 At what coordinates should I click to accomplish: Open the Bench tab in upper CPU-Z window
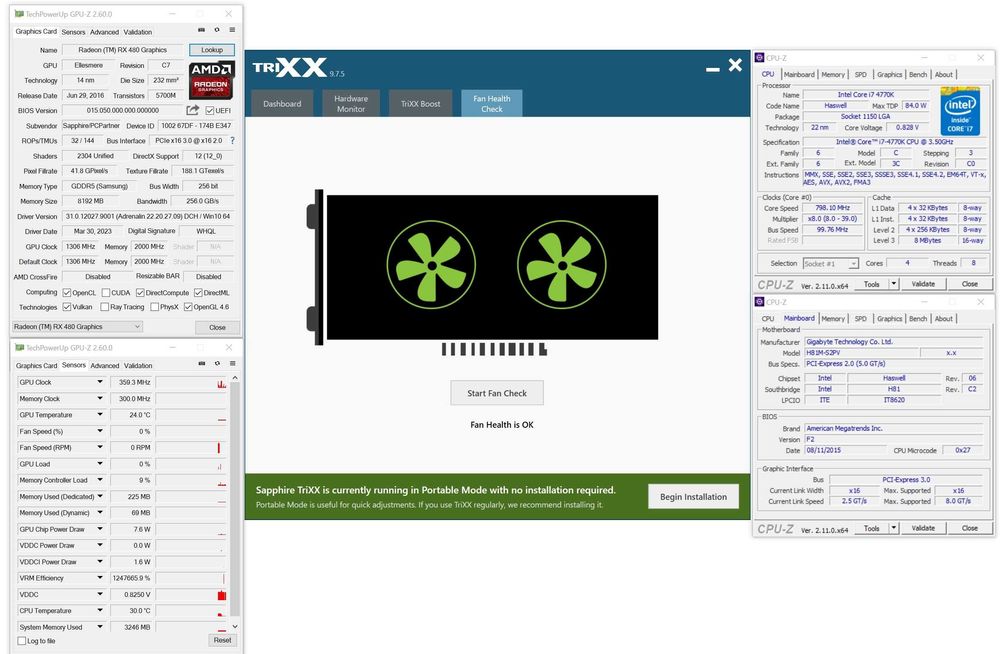coord(918,75)
